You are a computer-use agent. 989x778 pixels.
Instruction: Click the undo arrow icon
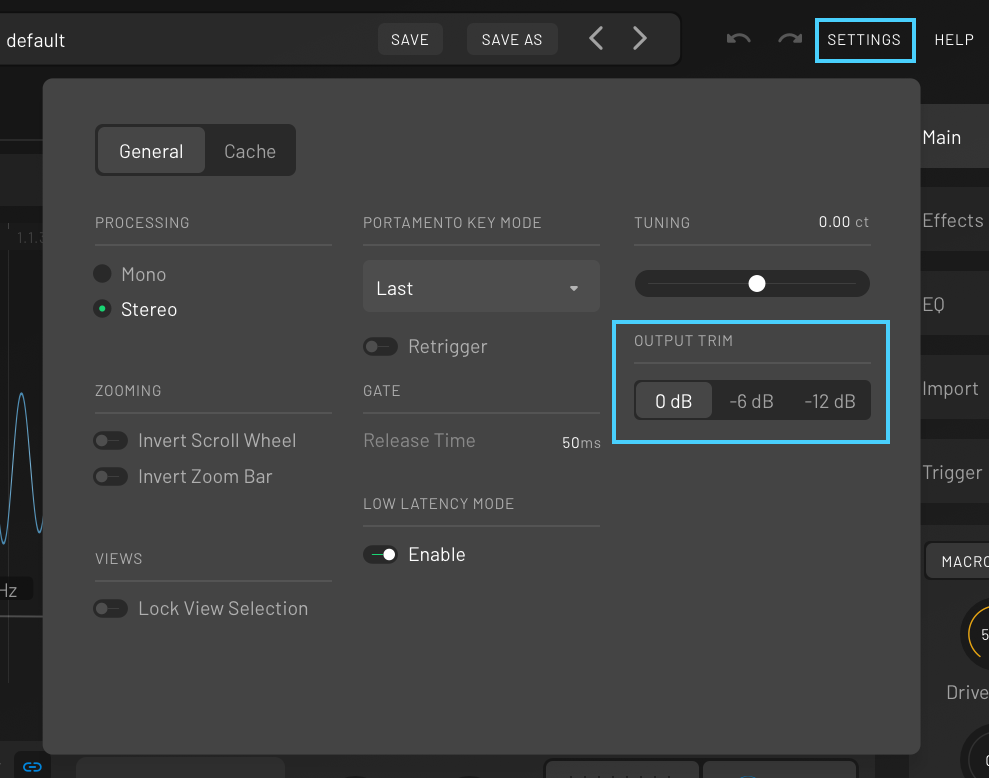pyautogui.click(x=739, y=39)
